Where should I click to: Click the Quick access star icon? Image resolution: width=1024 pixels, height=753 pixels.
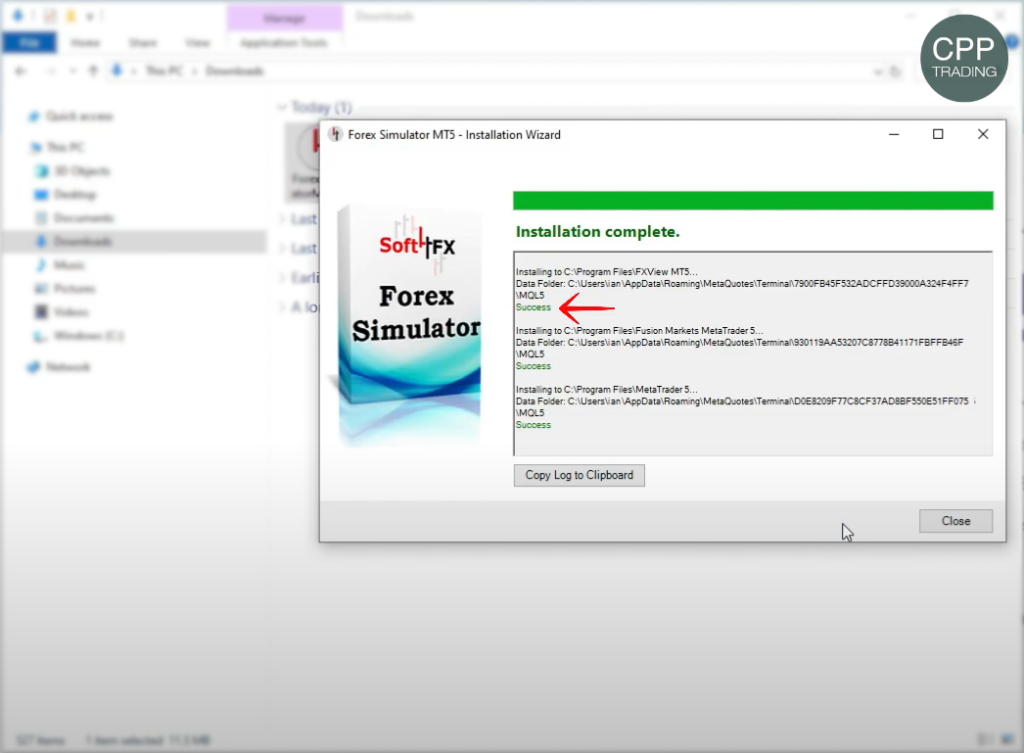[x=34, y=116]
